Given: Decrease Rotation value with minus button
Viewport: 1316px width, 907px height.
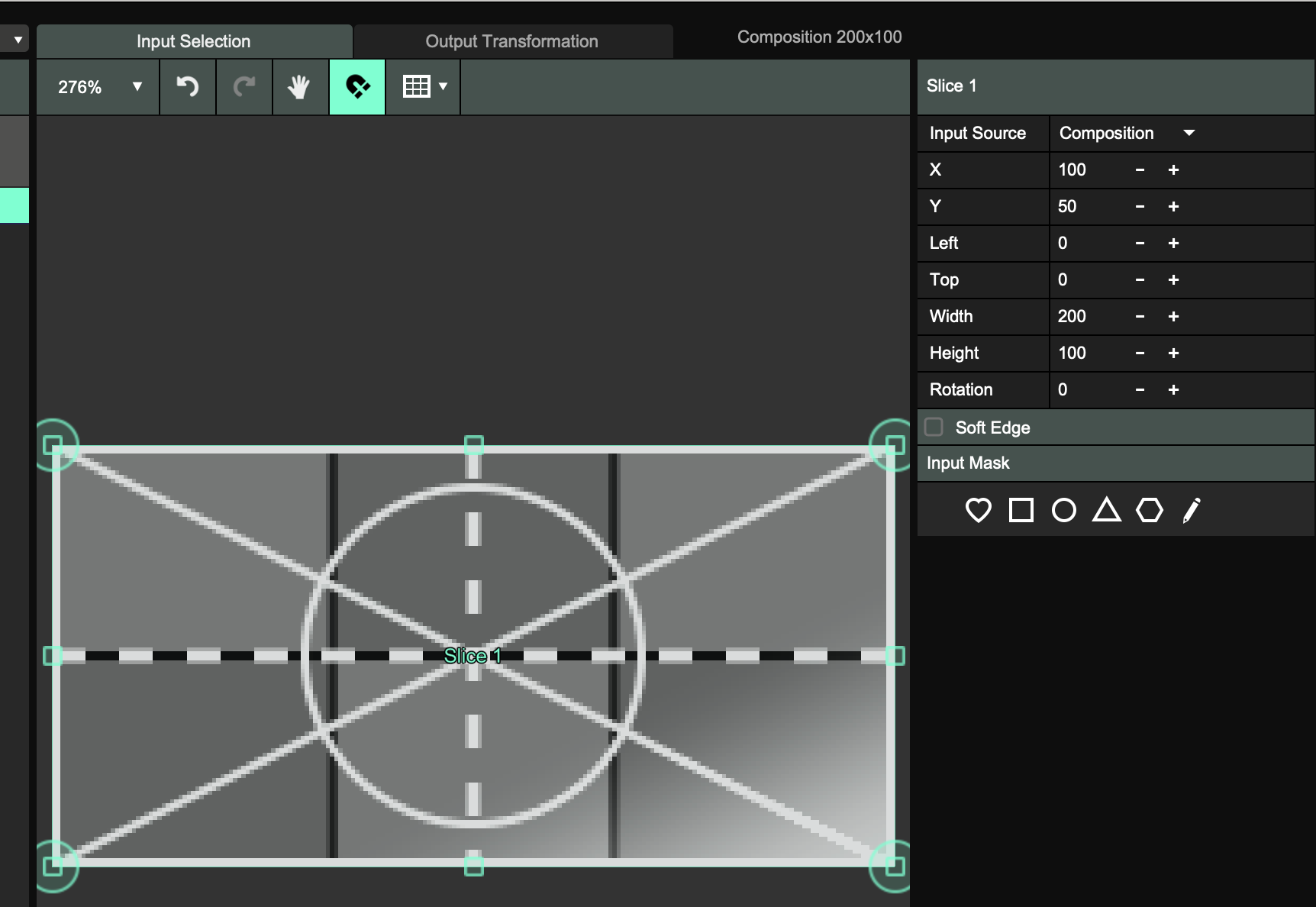Looking at the screenshot, I should pyautogui.click(x=1140, y=389).
